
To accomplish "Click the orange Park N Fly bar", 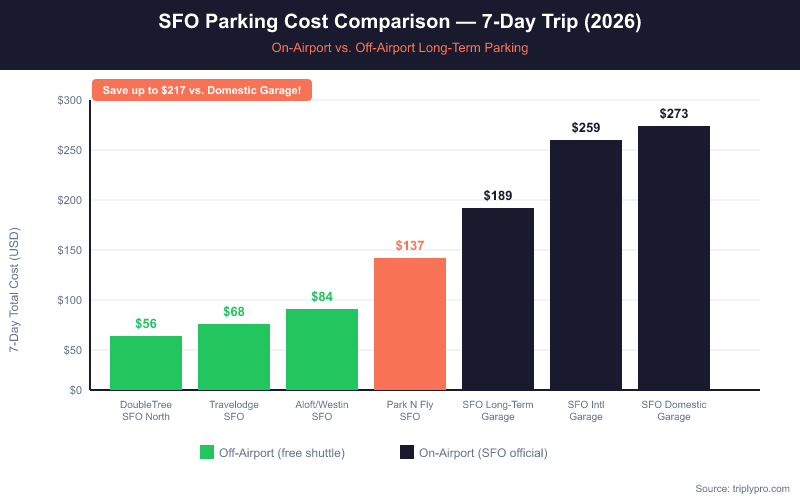I will (410, 324).
